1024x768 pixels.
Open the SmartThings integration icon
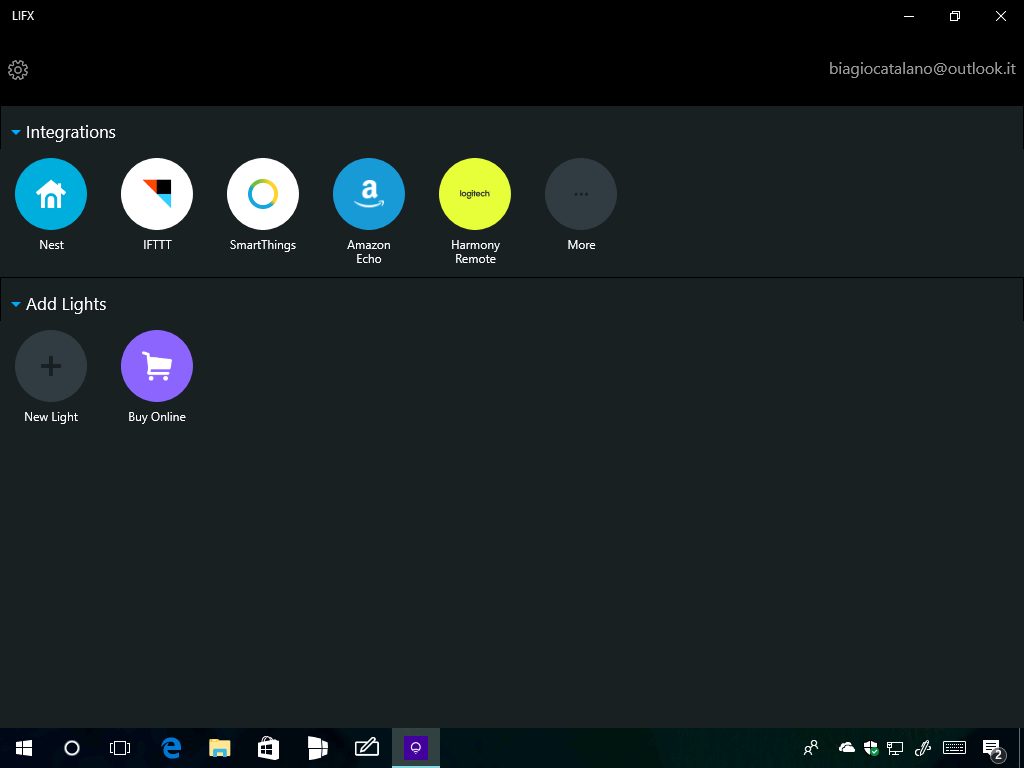pos(263,194)
